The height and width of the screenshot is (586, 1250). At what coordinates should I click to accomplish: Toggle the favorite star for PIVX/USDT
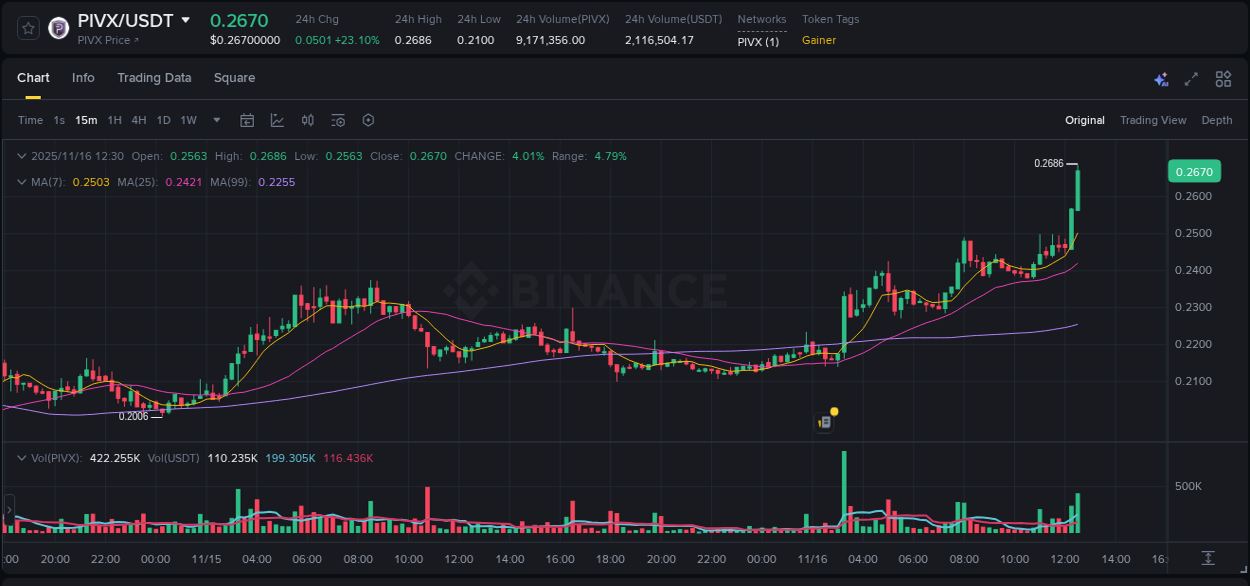click(x=27, y=28)
